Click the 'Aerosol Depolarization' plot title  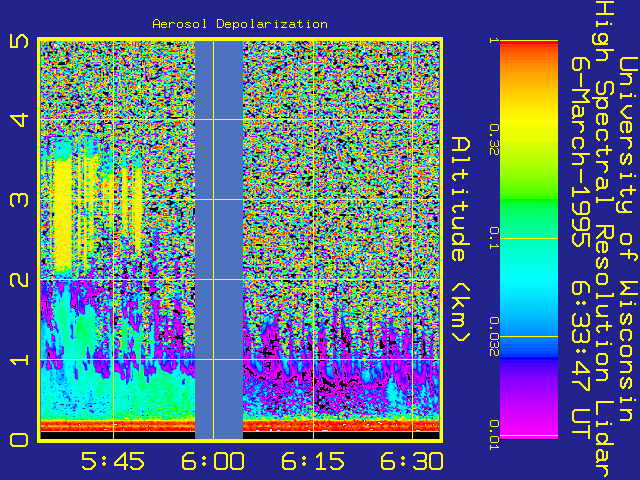[240, 24]
